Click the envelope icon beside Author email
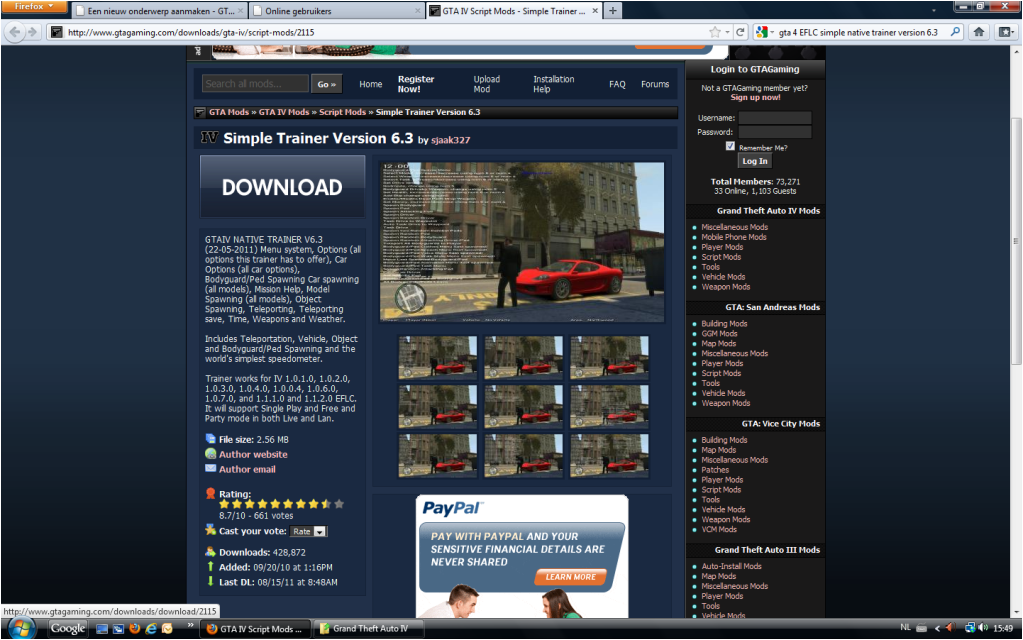Screen dimensions: 1023x640 point(210,468)
